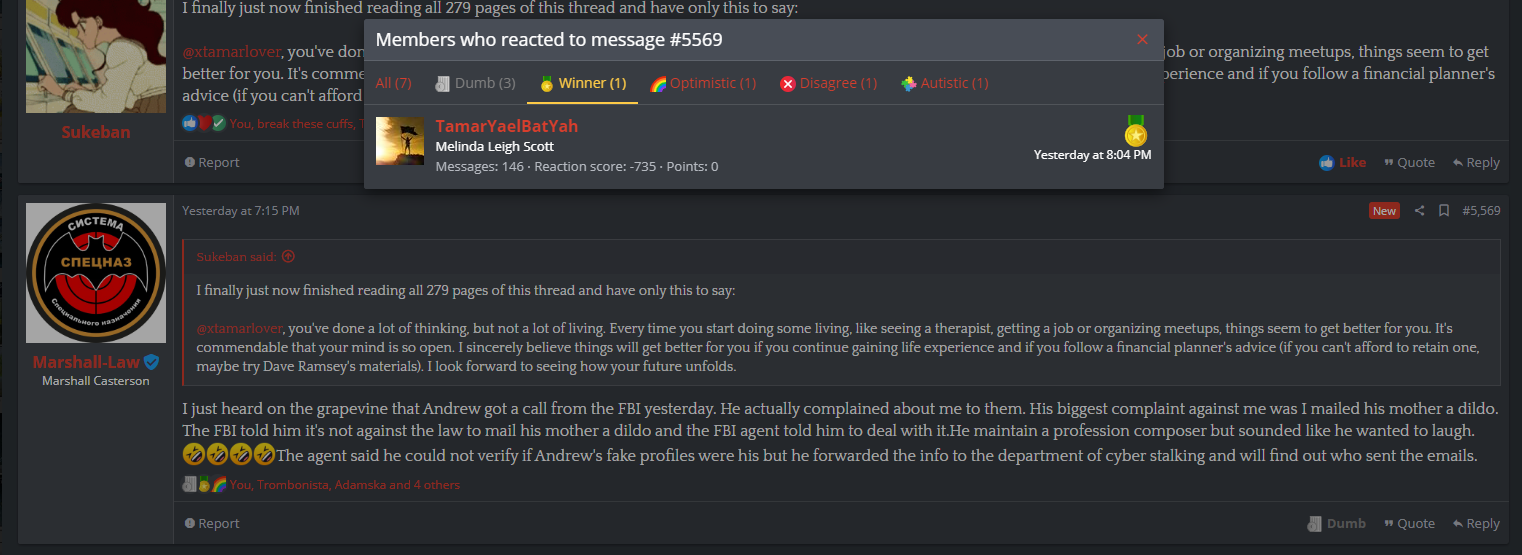Show the Autistic (1) reactions tab
The width and height of the screenshot is (1522, 555).
click(x=944, y=83)
